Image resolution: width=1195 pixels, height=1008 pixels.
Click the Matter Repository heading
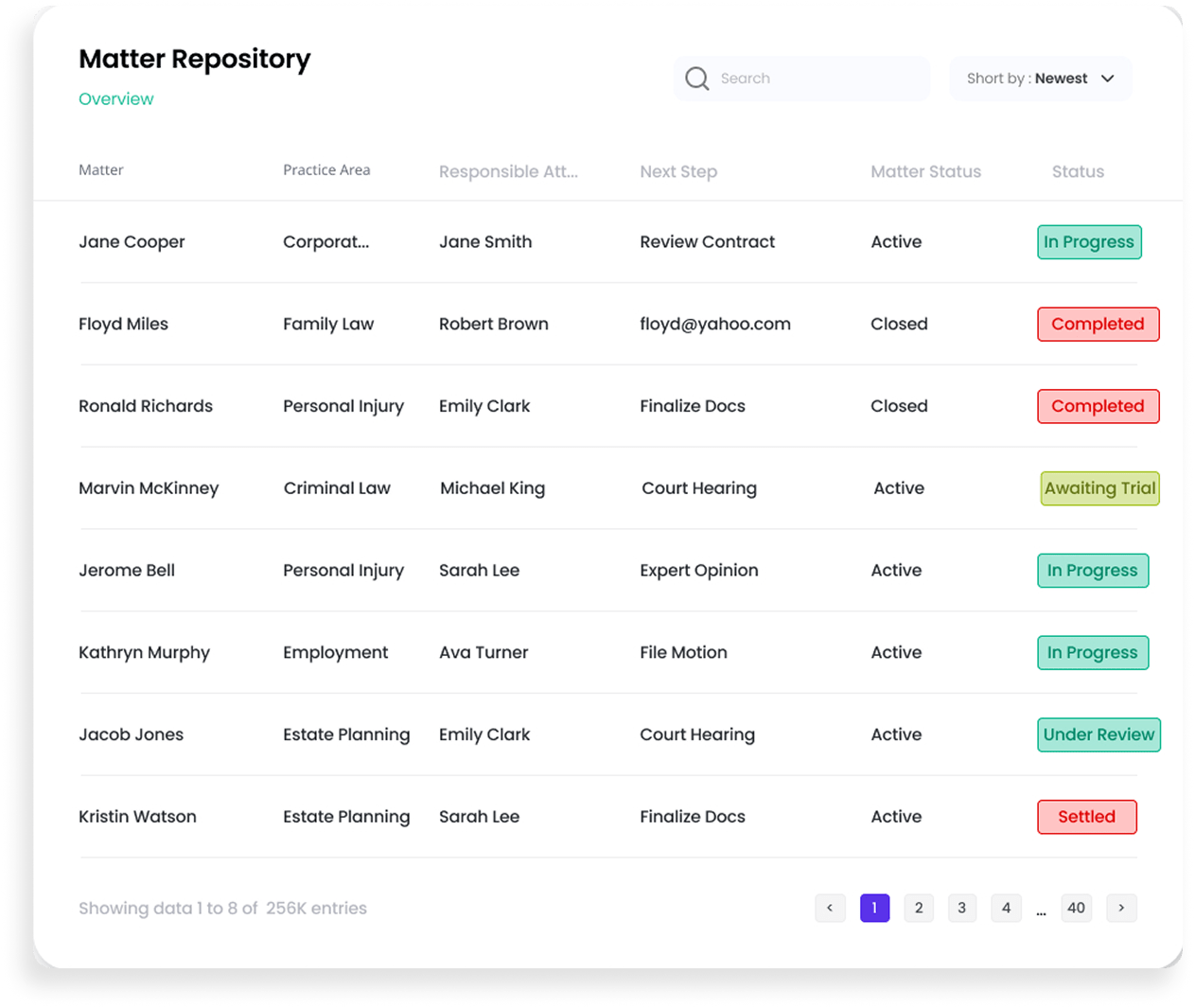(194, 59)
